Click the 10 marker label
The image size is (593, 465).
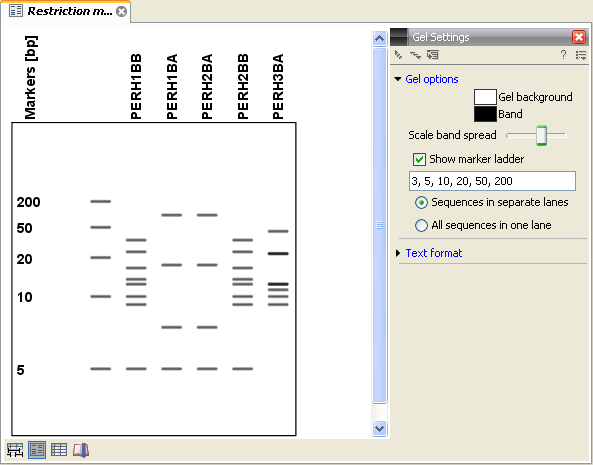[x=24, y=298]
